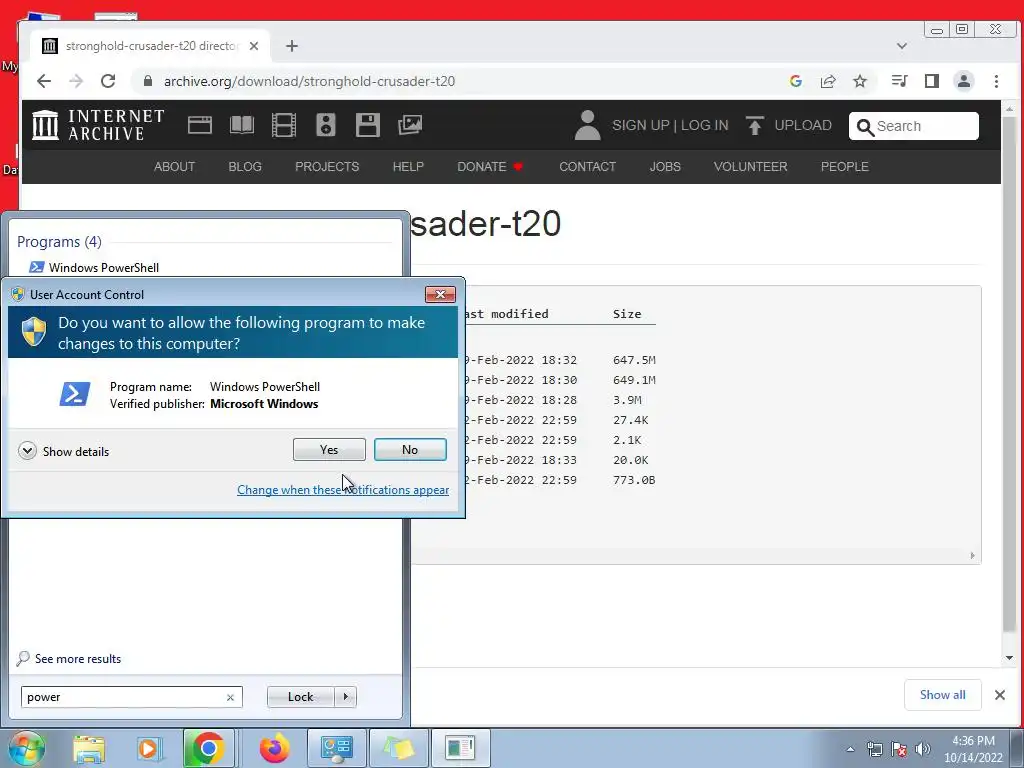Bookmark this page with the star icon
The height and width of the screenshot is (768, 1024).
[860, 81]
